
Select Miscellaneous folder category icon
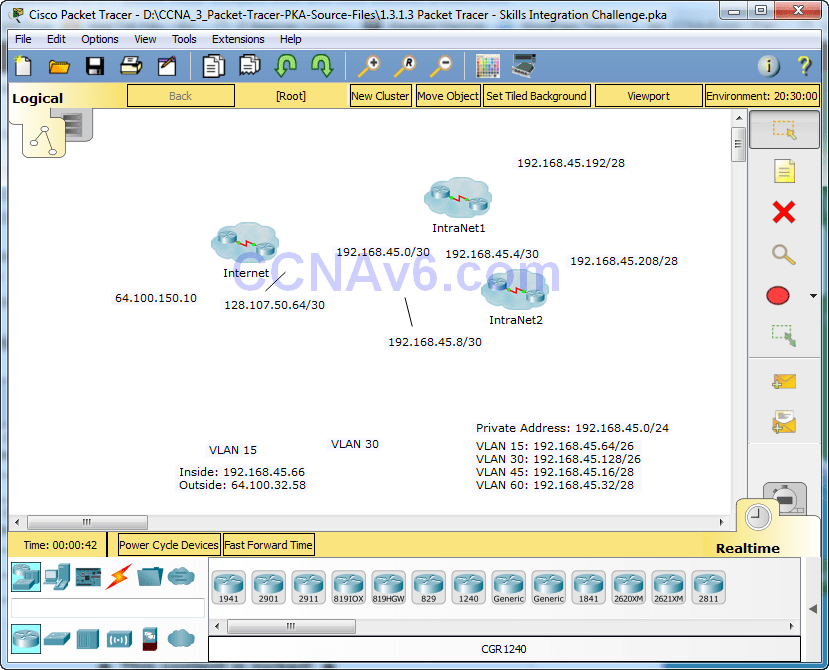[x=150, y=576]
